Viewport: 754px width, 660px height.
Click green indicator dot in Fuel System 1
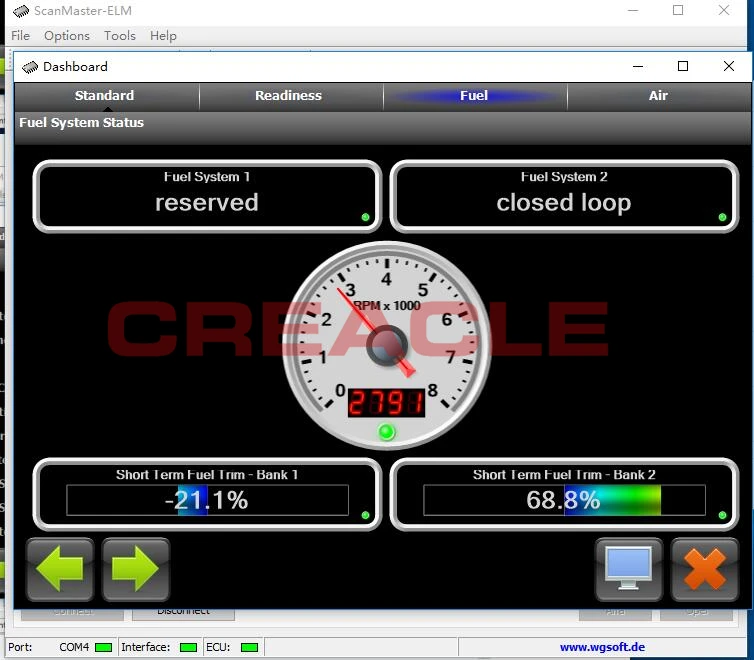(x=365, y=217)
